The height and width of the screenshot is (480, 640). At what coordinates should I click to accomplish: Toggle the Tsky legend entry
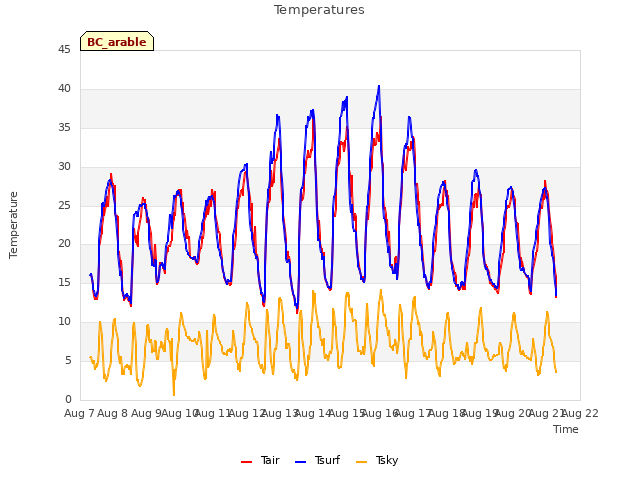pos(377,460)
